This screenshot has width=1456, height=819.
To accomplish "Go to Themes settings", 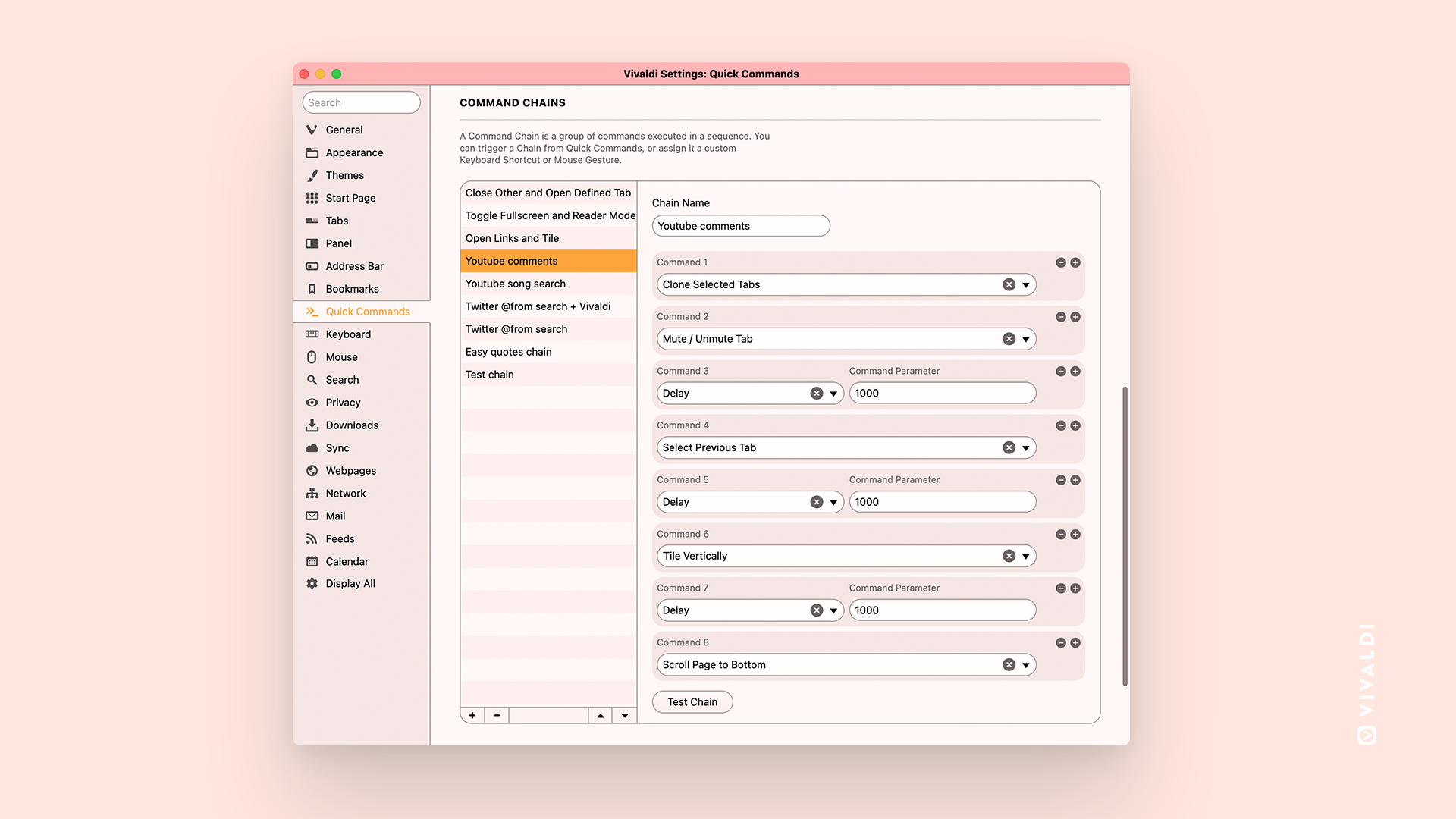I will pos(362,175).
